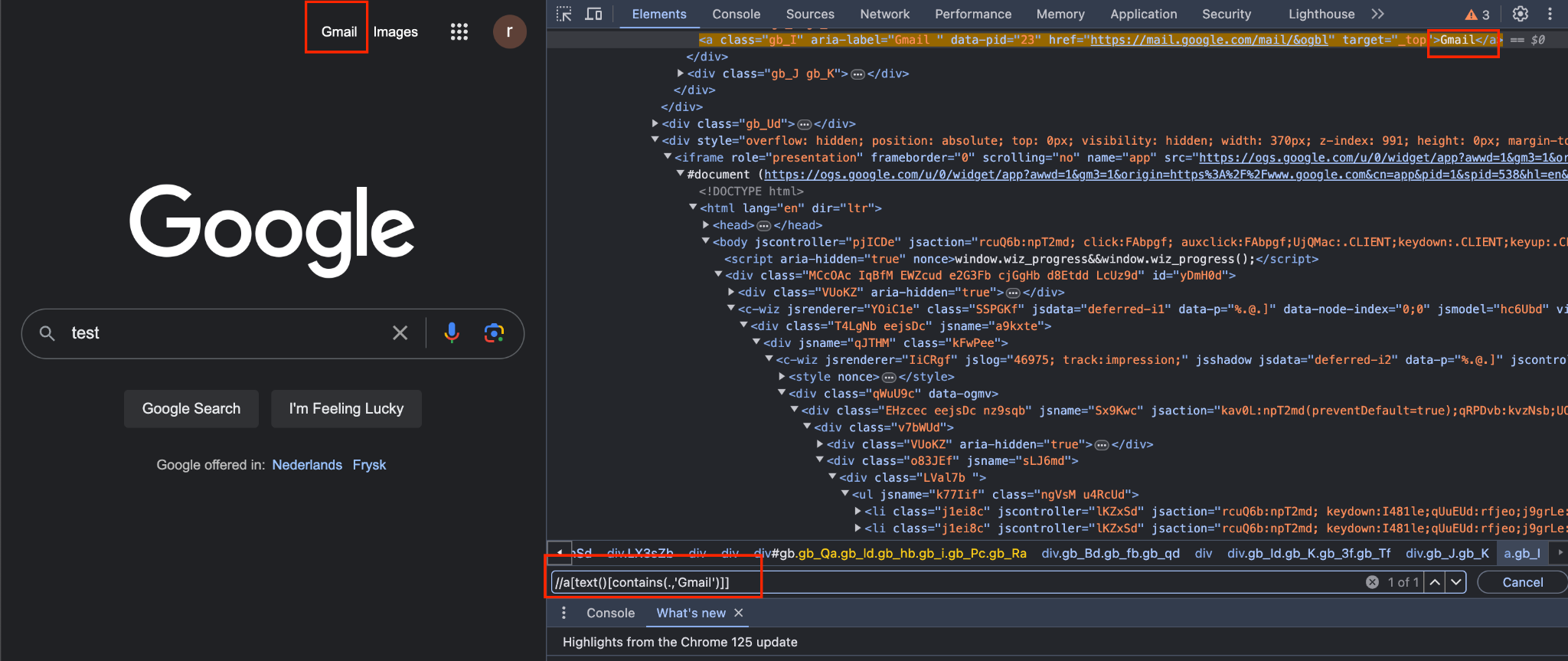Go to next search match
Viewport: 1568px width, 661px height.
(x=1455, y=582)
